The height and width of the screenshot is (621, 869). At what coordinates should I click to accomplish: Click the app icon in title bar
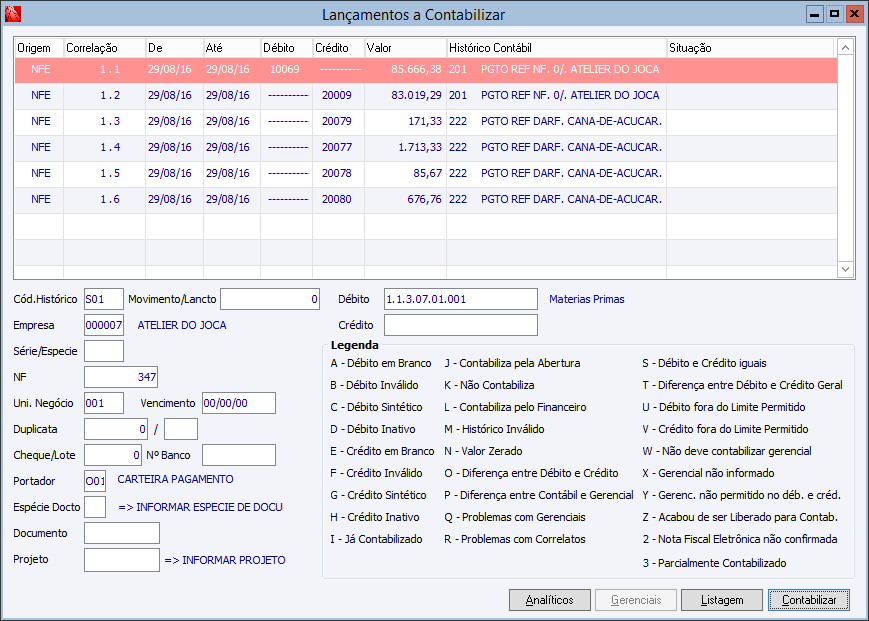[x=12, y=14]
